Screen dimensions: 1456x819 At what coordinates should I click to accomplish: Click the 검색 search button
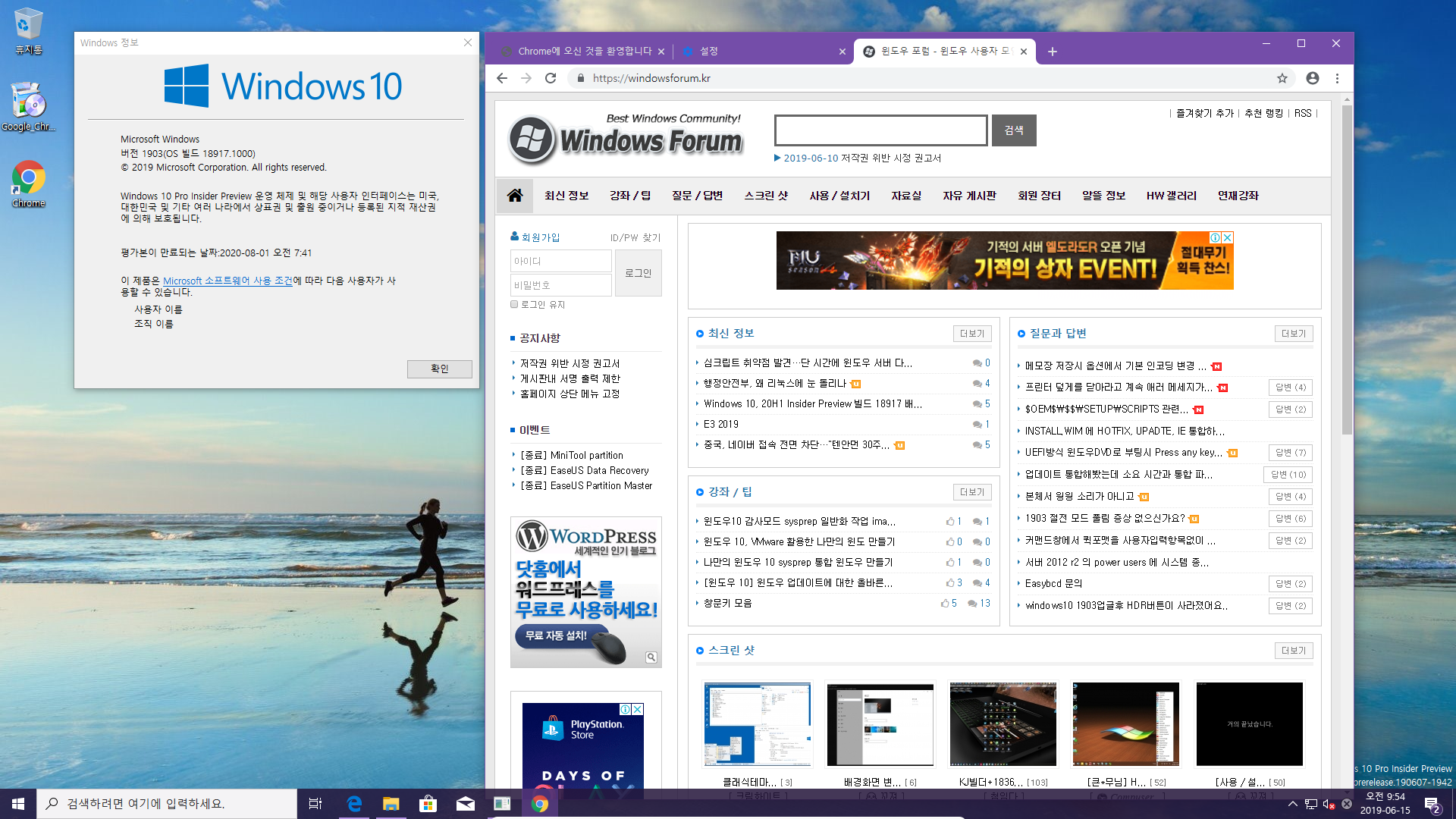point(1014,130)
